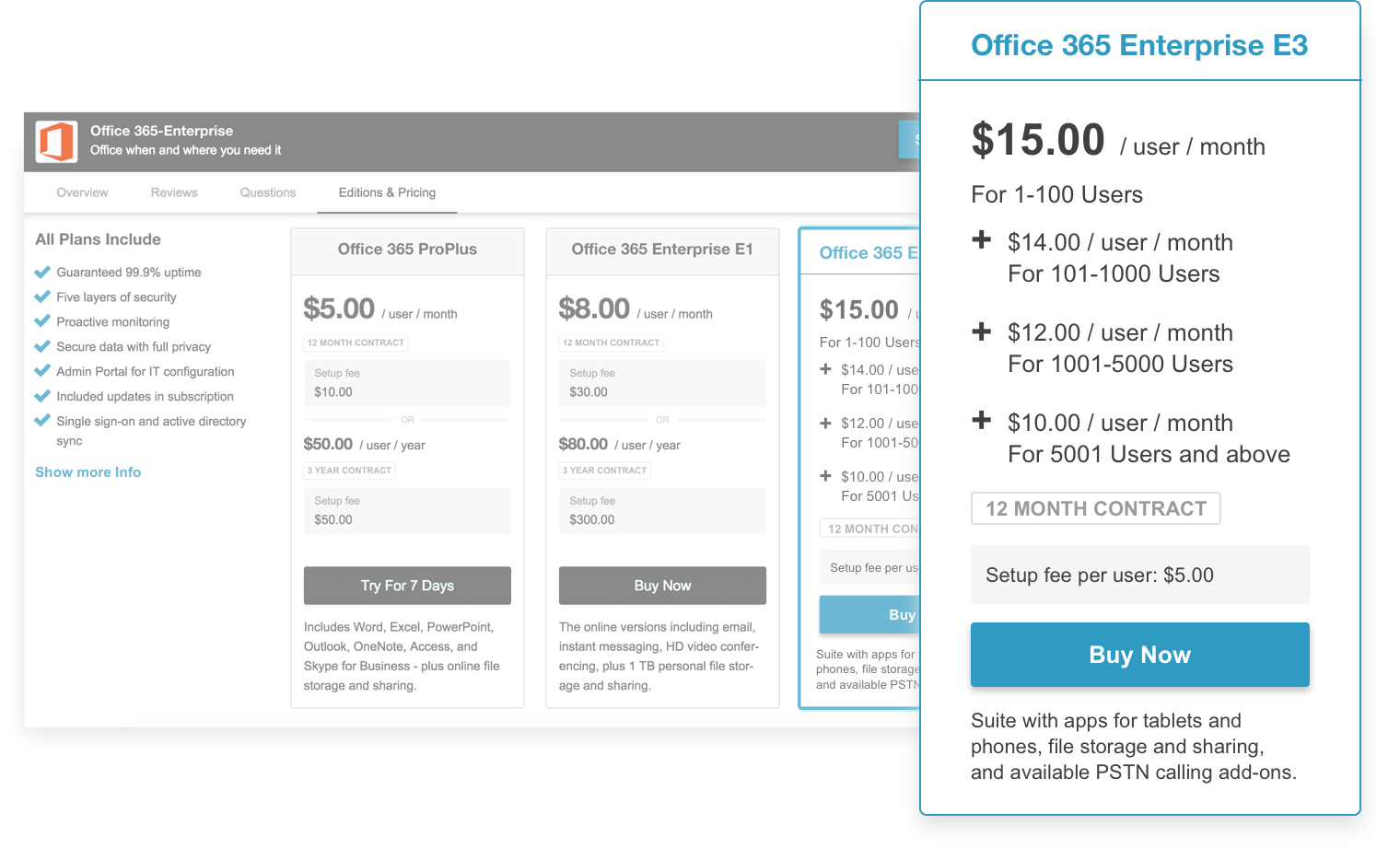The width and height of the screenshot is (1400, 860).
Task: Open the Questions tab
Action: tap(268, 192)
